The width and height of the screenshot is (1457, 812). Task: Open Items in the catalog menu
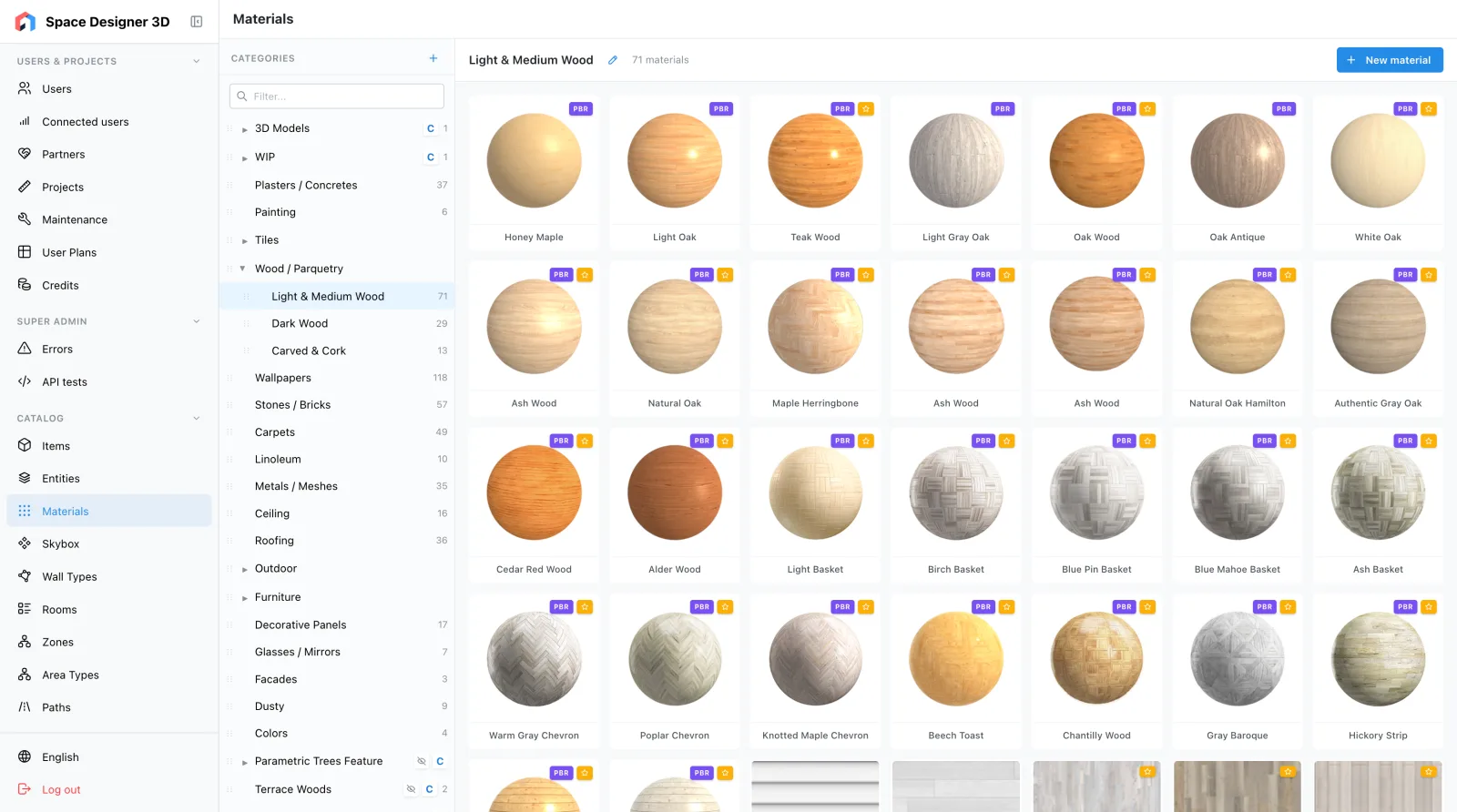click(109, 446)
